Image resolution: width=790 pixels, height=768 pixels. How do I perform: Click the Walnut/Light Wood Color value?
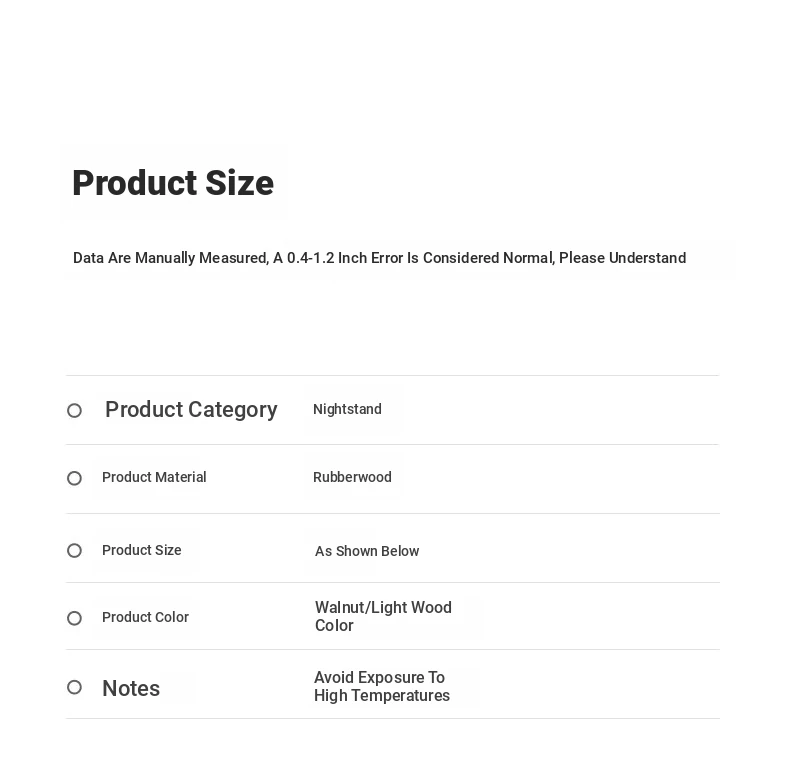[383, 616]
